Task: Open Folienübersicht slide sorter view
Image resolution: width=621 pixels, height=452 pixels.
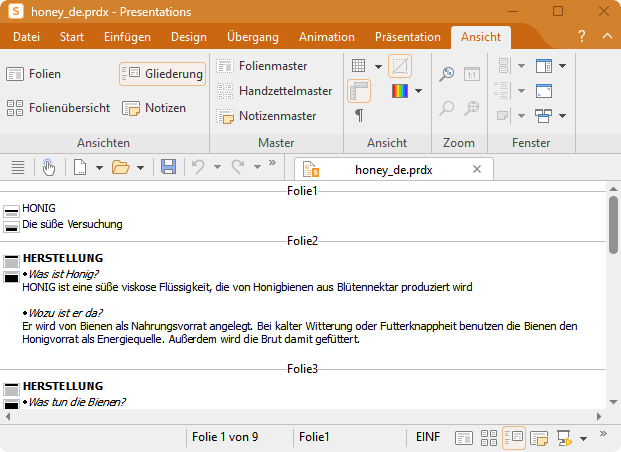Action: [x=58, y=108]
